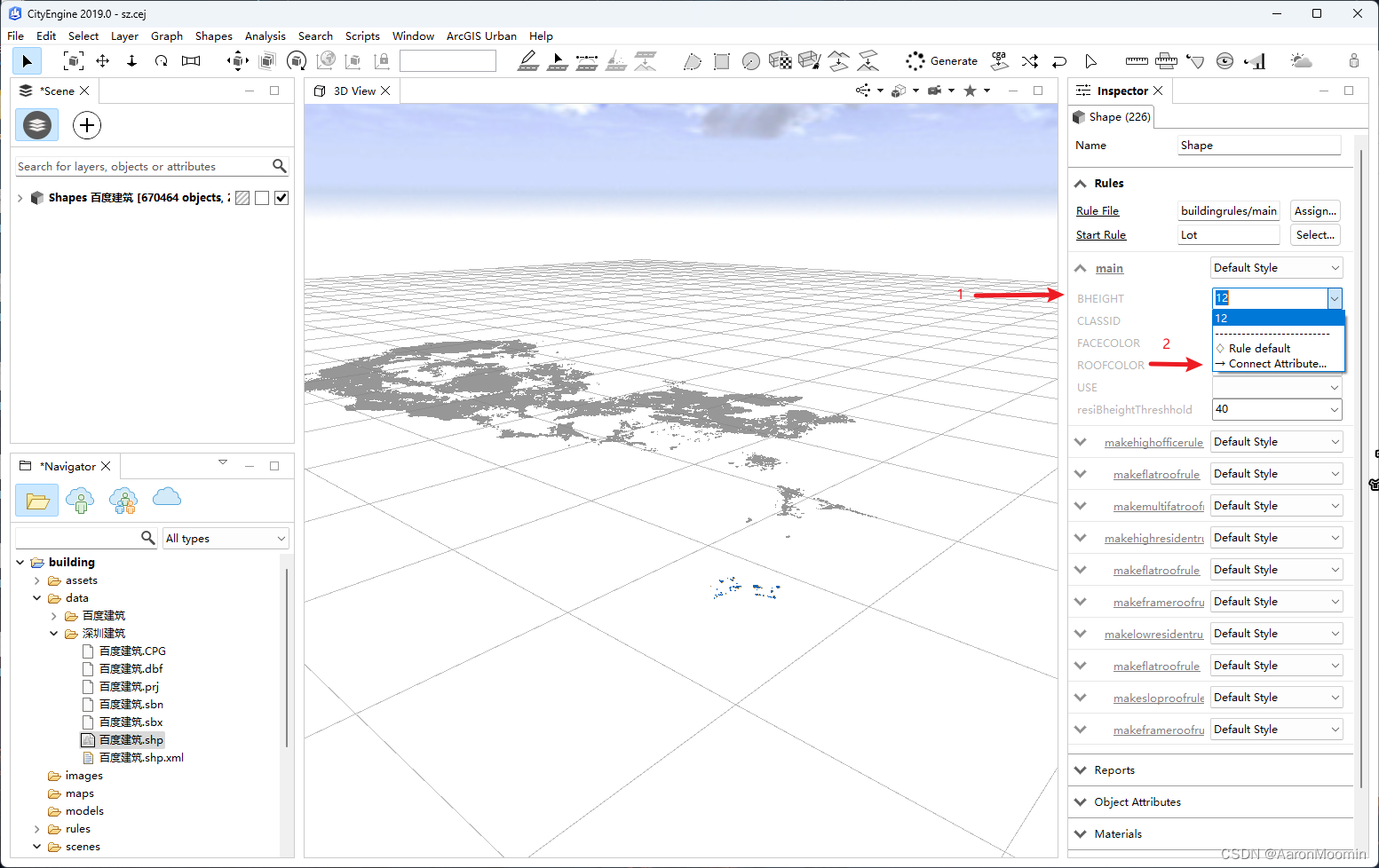The width and height of the screenshot is (1379, 868).
Task: Click the Name field containing Shape
Action: click(1259, 146)
